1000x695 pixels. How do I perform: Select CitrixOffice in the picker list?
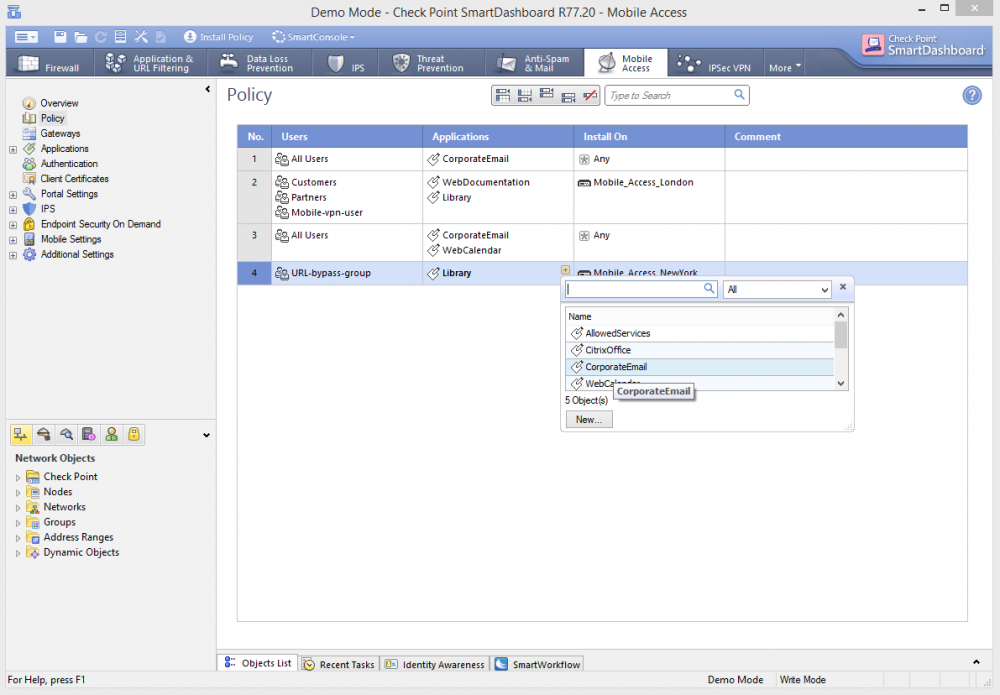(700, 350)
